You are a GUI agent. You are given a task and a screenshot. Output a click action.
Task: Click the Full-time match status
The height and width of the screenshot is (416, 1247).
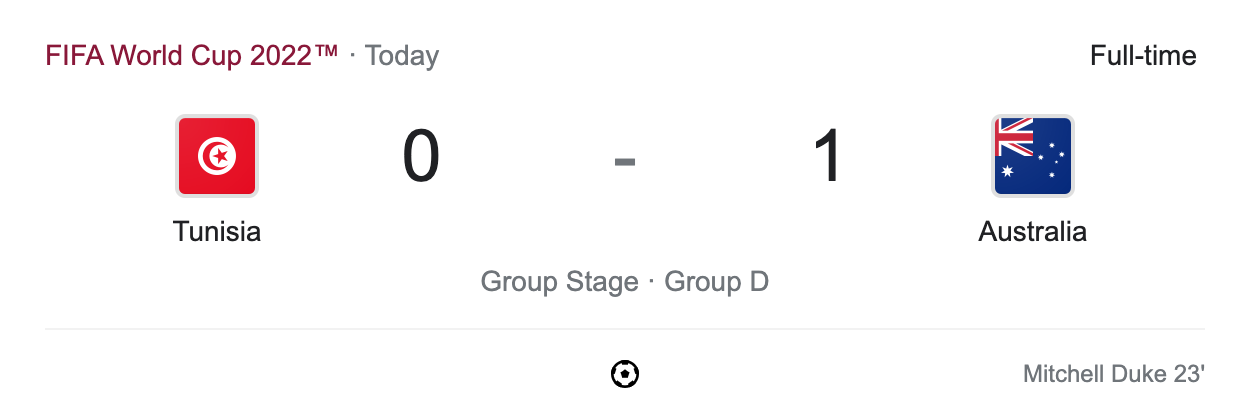point(1143,55)
